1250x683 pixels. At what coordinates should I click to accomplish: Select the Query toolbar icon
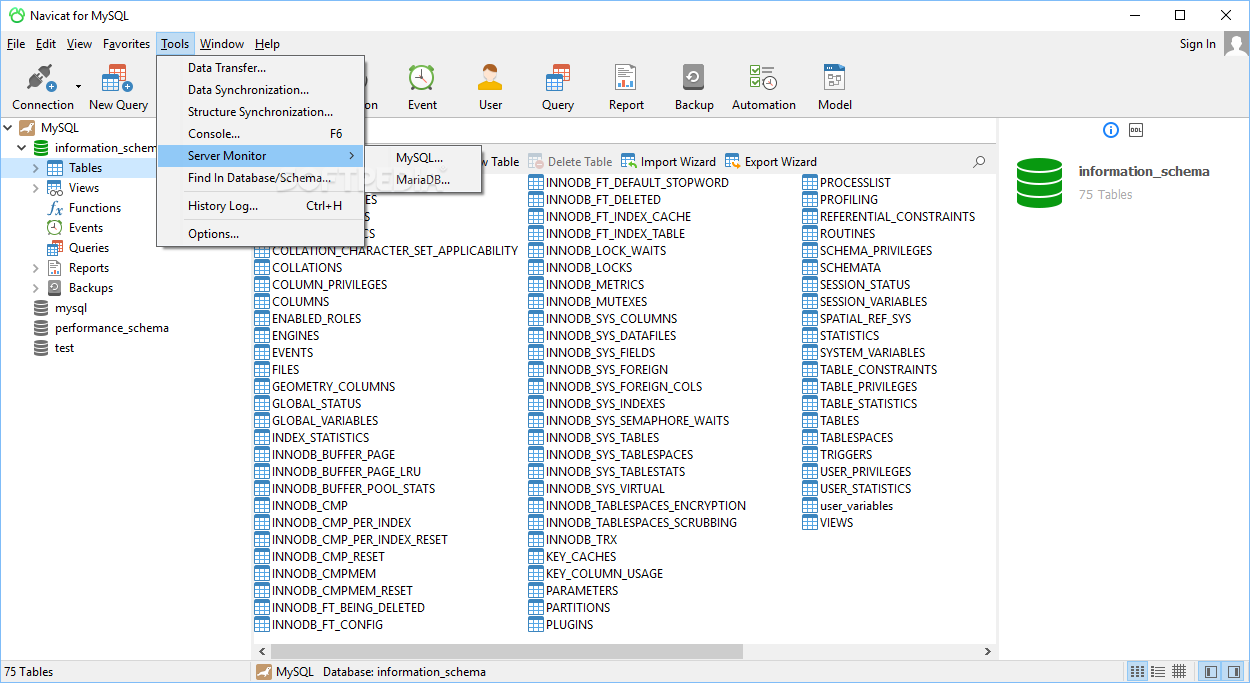pyautogui.click(x=558, y=79)
